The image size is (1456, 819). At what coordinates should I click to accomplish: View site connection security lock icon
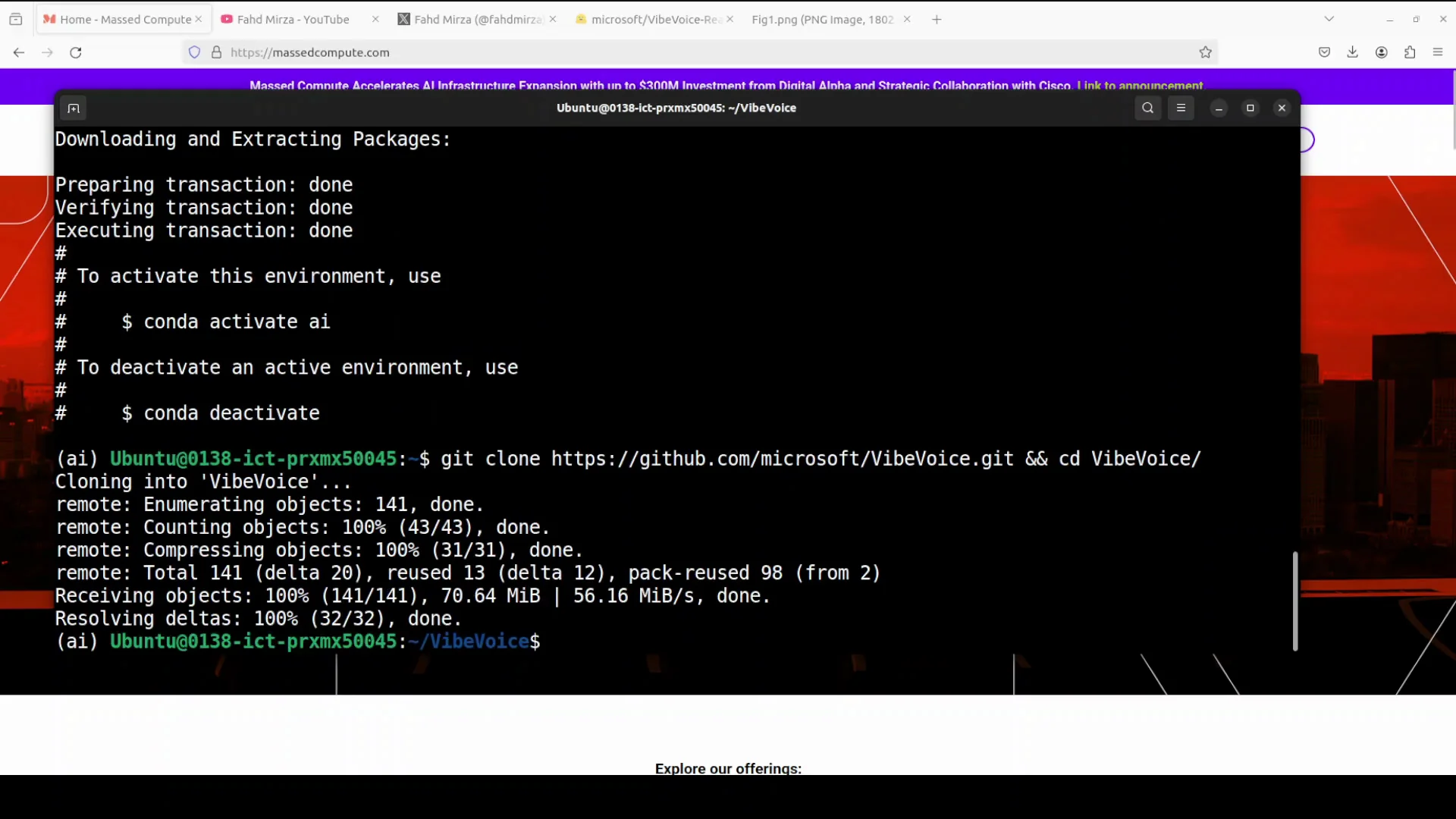[217, 52]
